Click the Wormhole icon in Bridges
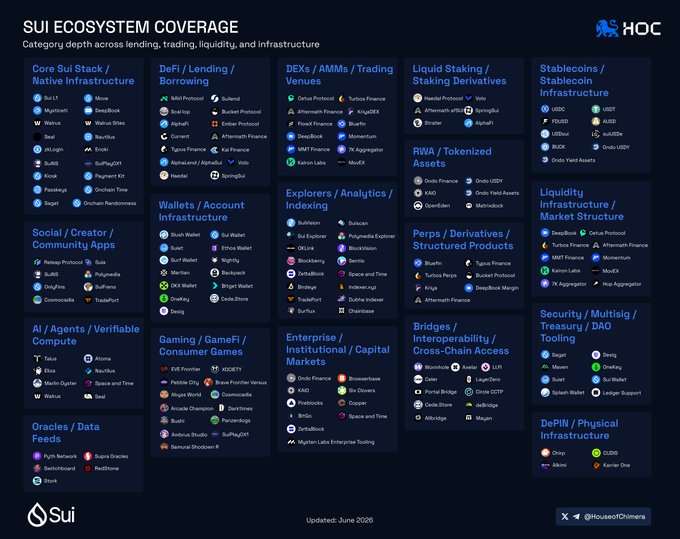 [418, 367]
